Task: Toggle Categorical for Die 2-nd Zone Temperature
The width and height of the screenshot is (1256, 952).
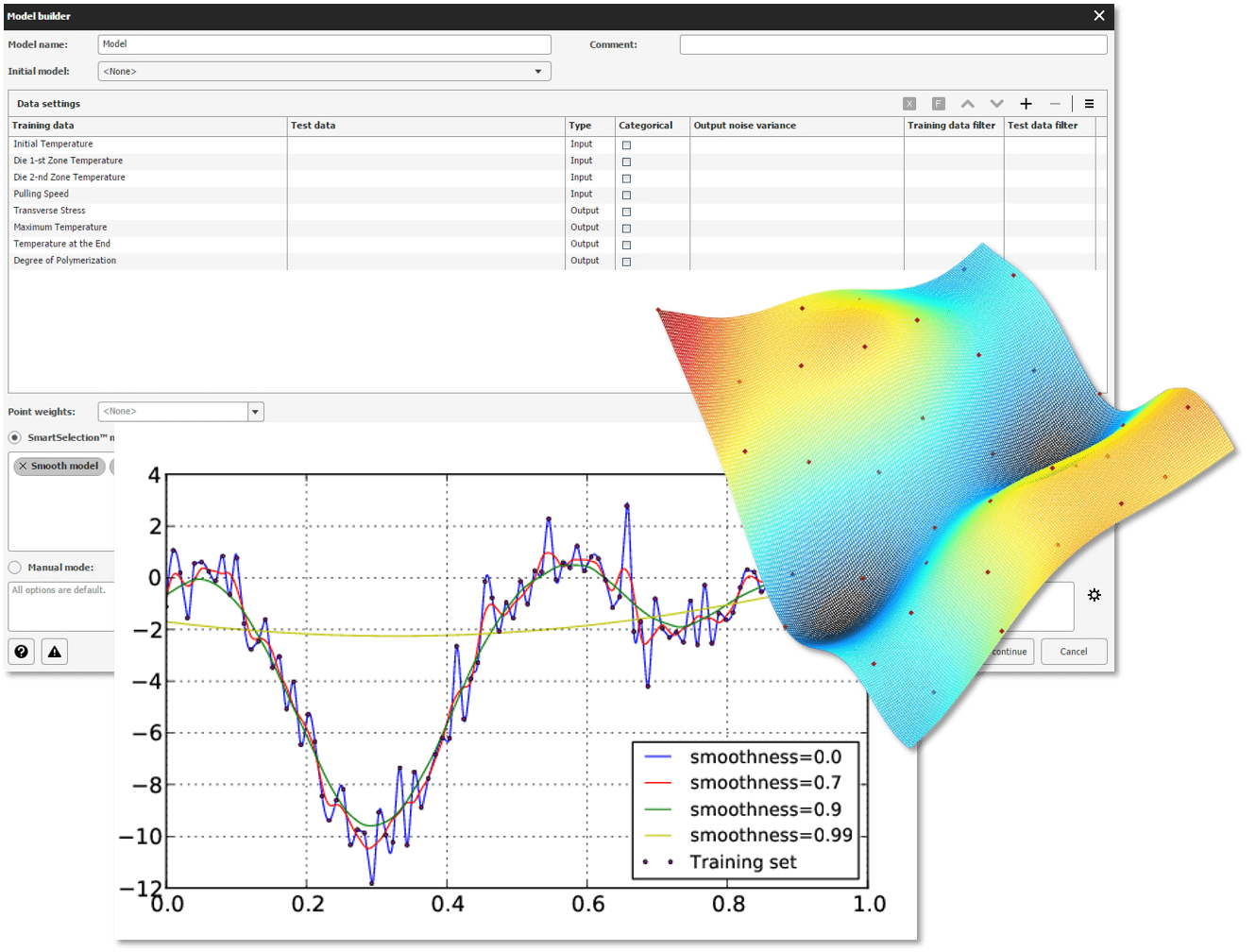Action: (x=626, y=178)
